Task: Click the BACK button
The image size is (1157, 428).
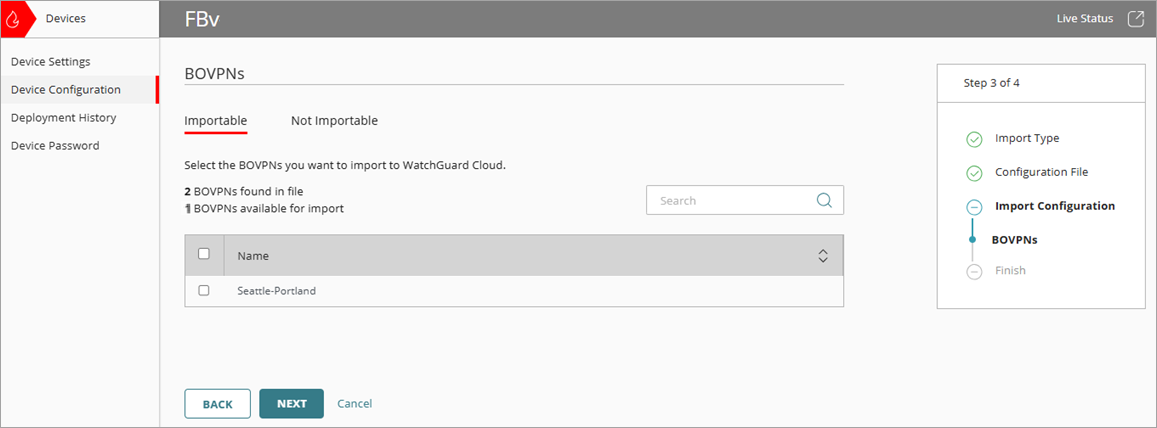Action: click(218, 404)
